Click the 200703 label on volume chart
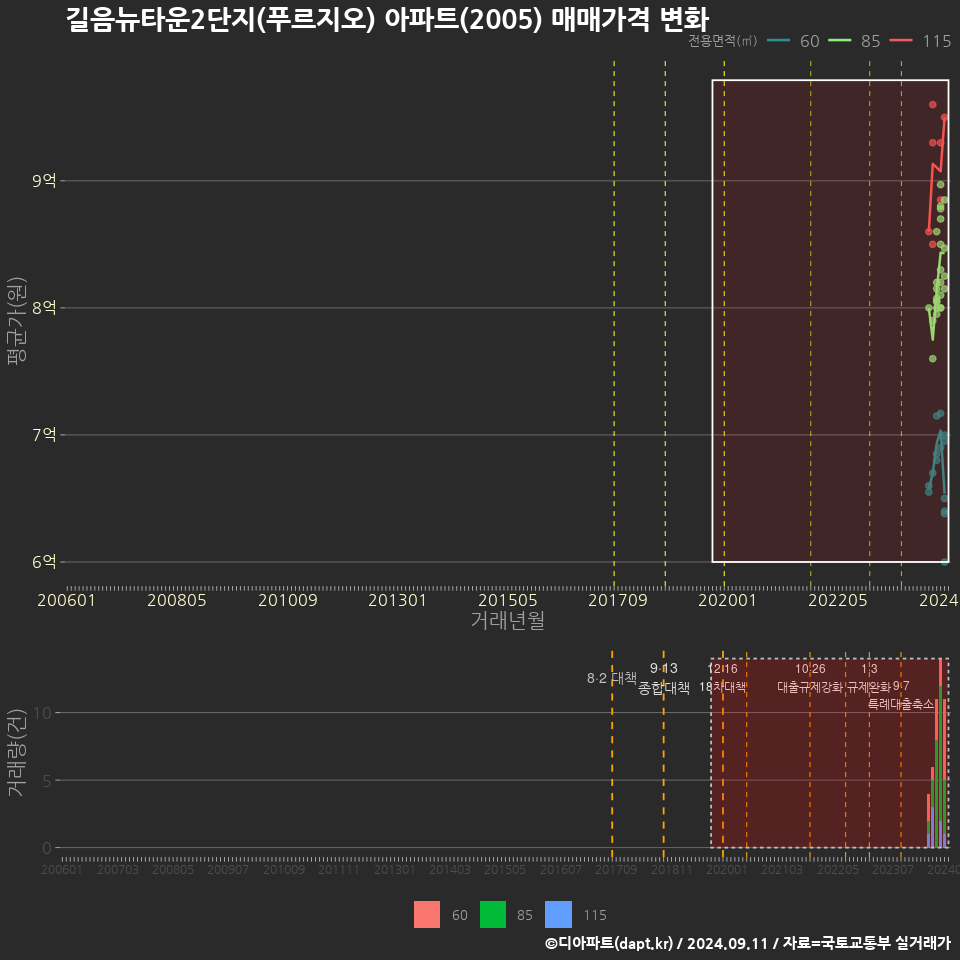The height and width of the screenshot is (960, 960). (118, 869)
